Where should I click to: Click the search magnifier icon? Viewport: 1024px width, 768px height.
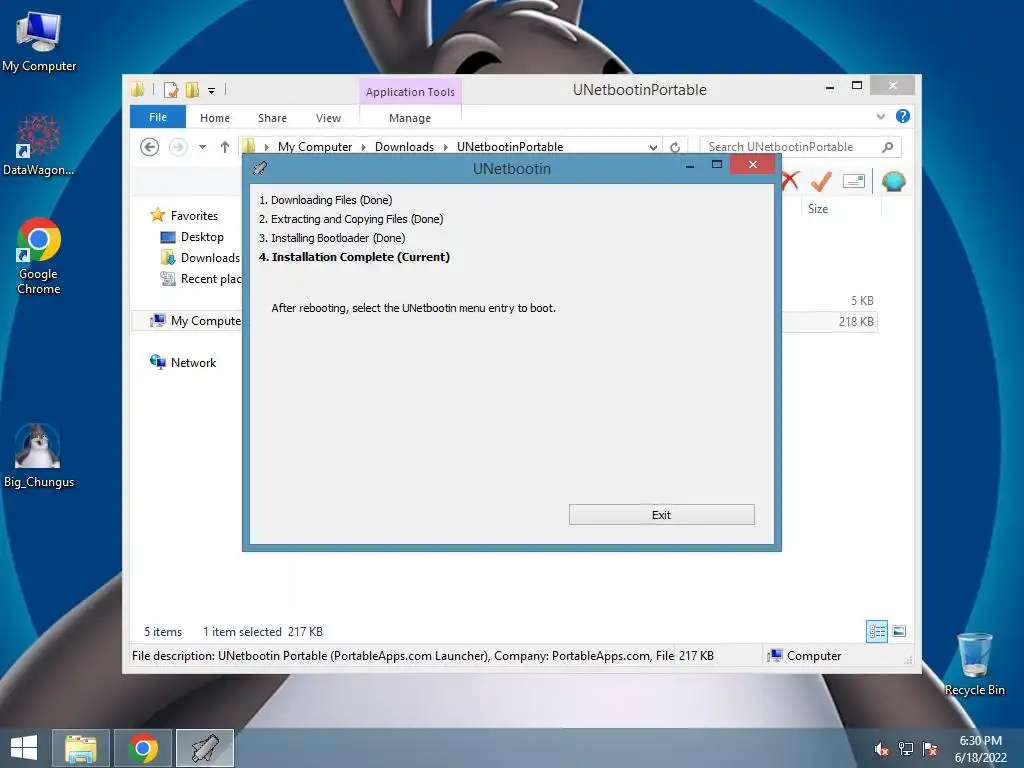pos(888,147)
